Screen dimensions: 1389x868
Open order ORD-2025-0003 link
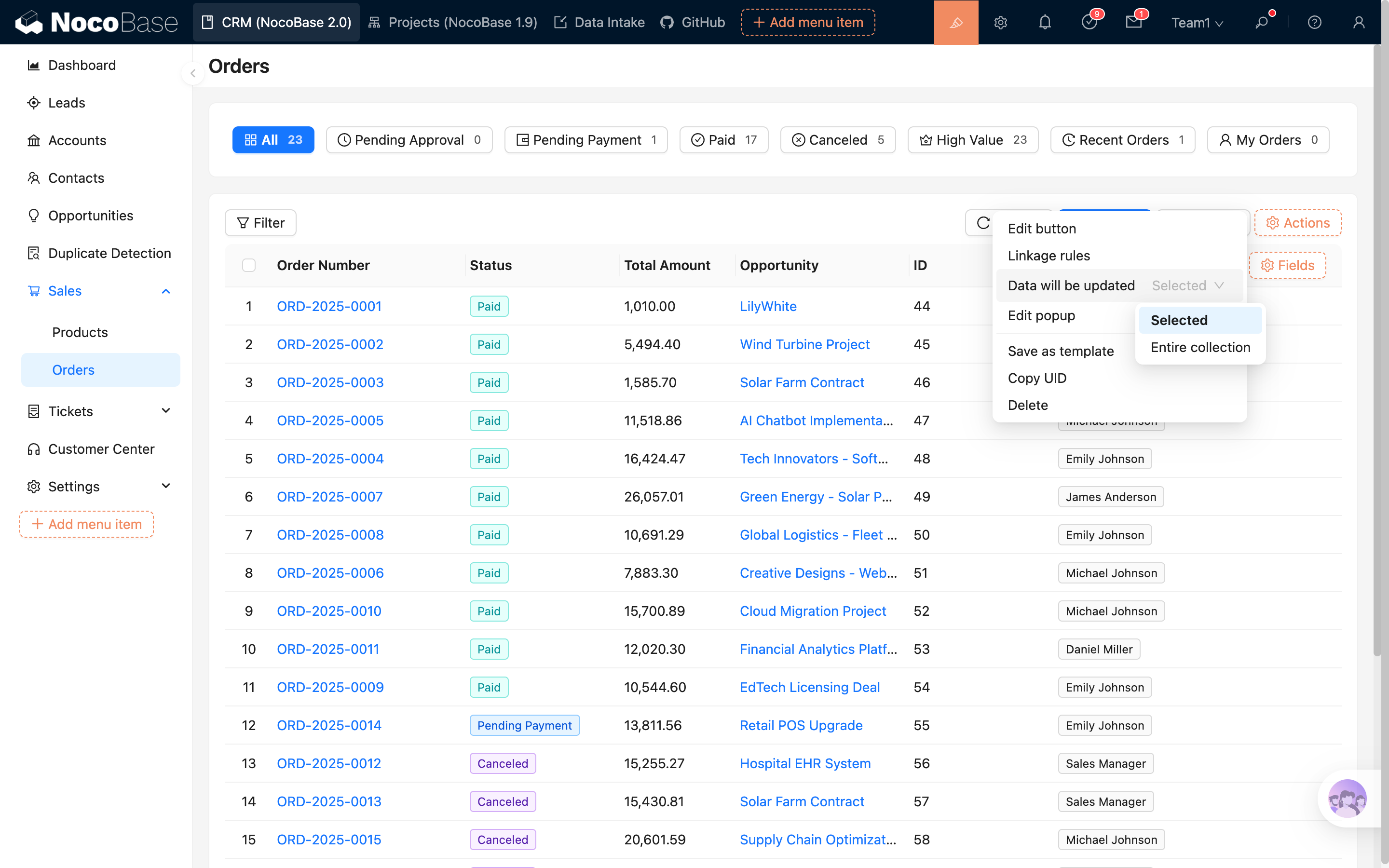[330, 382]
